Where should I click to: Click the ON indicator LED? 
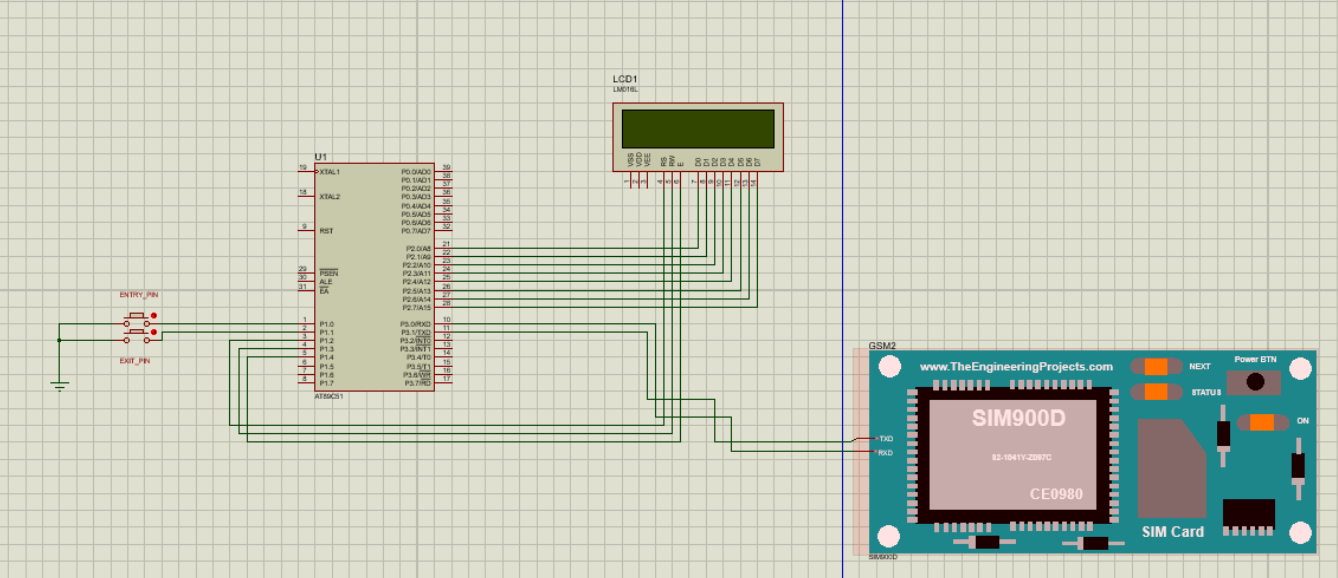coord(1262,422)
